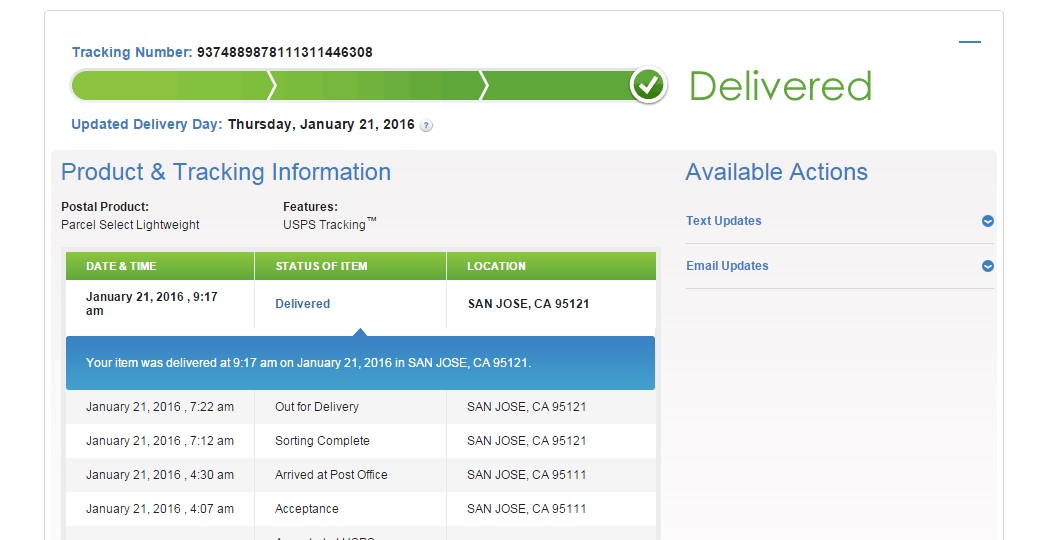1043x540 pixels.
Task: Click the Out for Delivery row
Action: click(x=317, y=407)
